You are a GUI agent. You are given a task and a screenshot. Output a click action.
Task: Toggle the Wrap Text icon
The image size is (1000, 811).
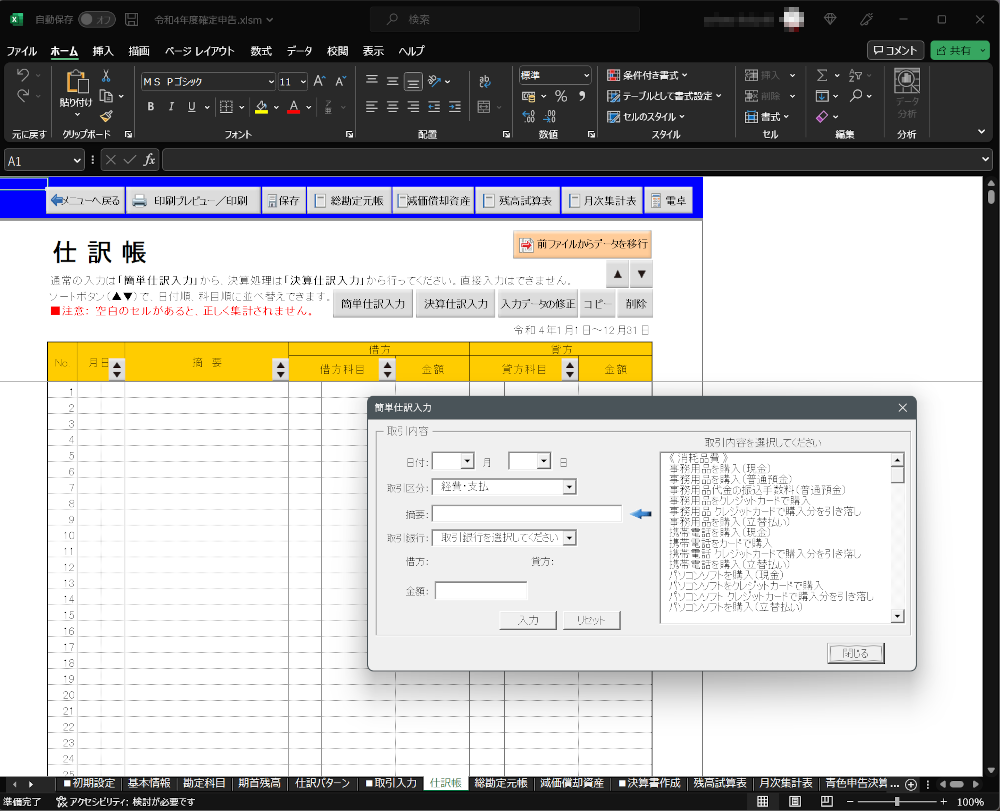tap(485, 81)
